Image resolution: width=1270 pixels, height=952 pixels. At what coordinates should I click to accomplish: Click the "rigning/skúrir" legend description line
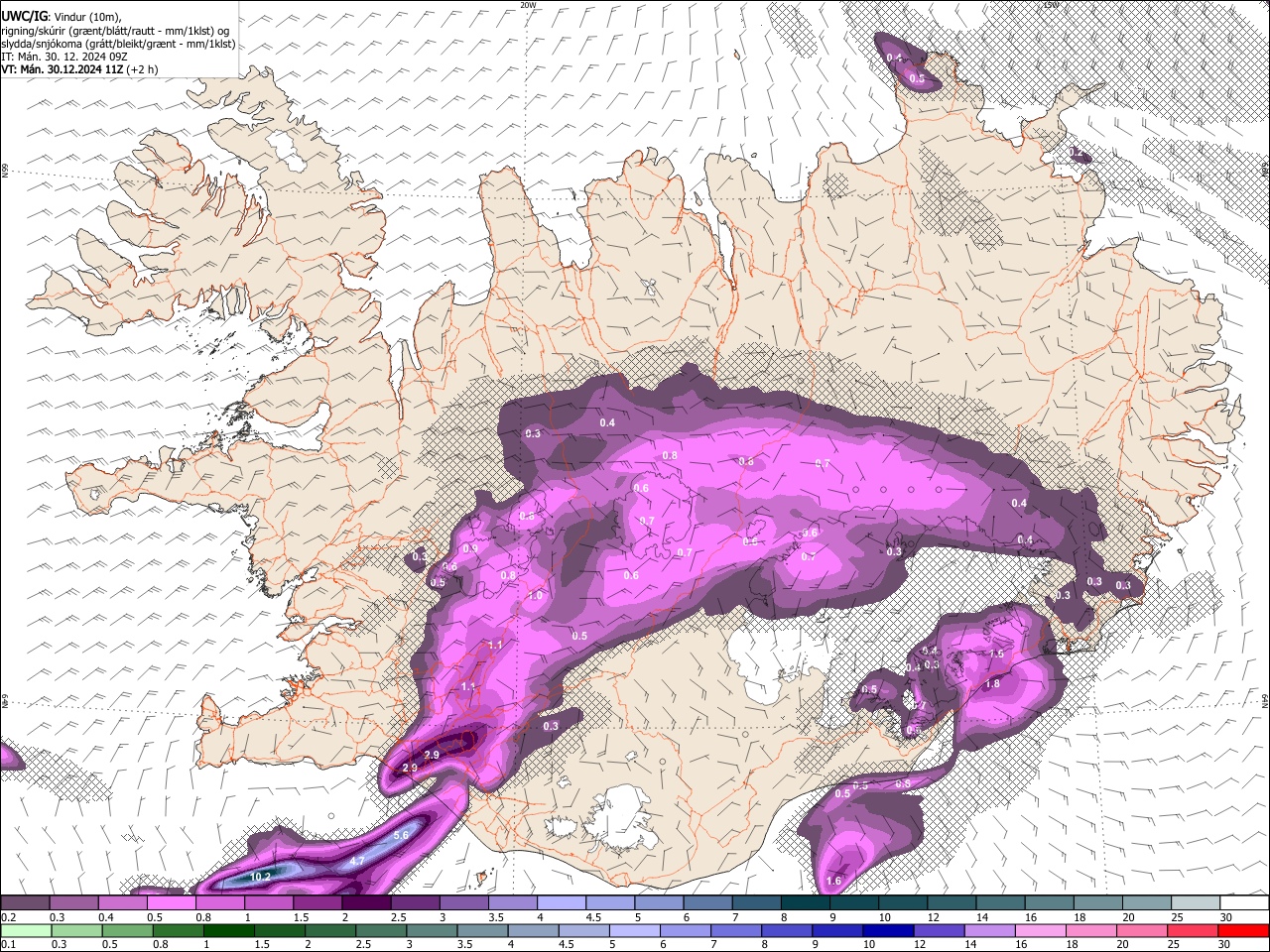[x=115, y=31]
